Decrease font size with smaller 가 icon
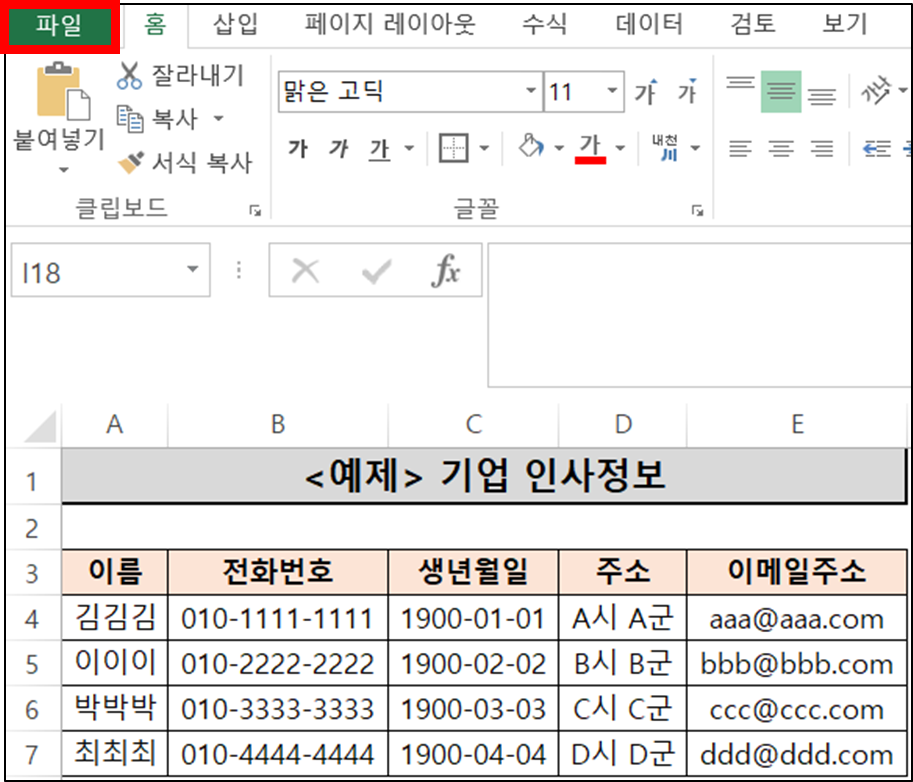 (x=687, y=91)
